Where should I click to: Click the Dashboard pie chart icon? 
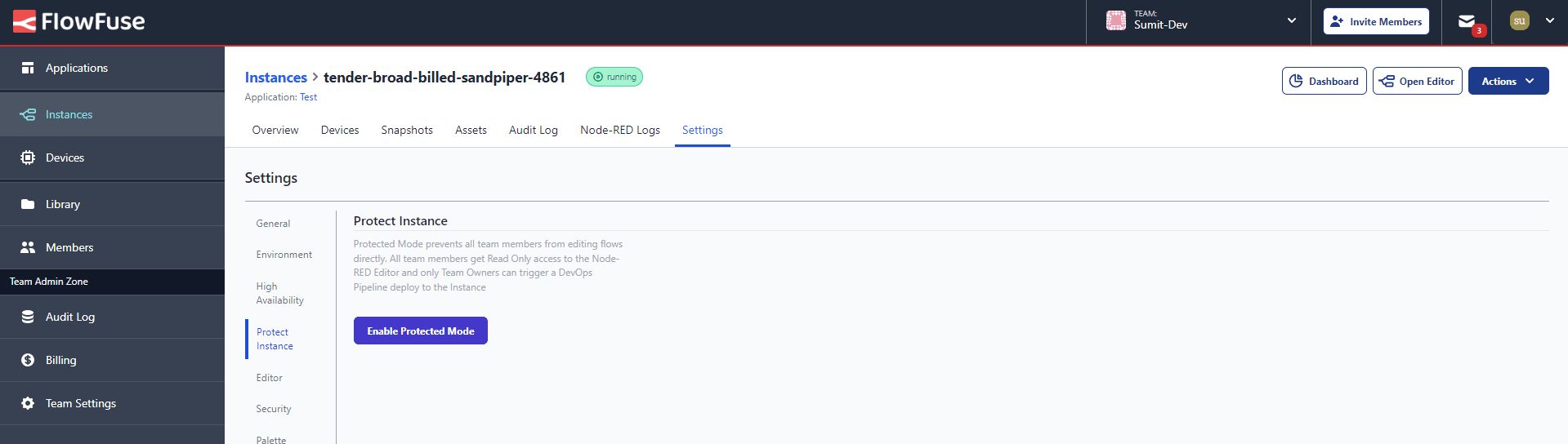(1296, 81)
